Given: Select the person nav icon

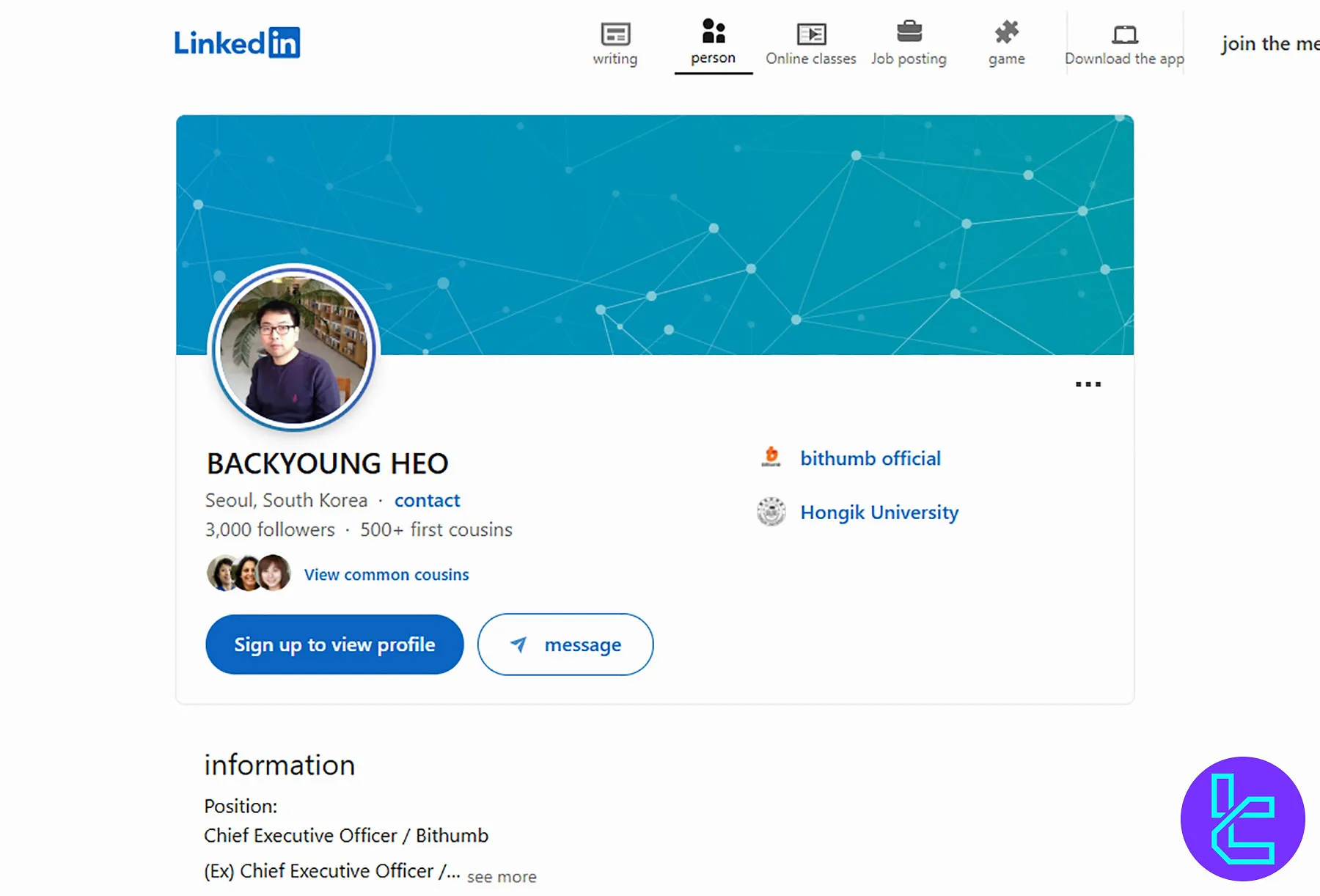Looking at the screenshot, I should coord(713,32).
